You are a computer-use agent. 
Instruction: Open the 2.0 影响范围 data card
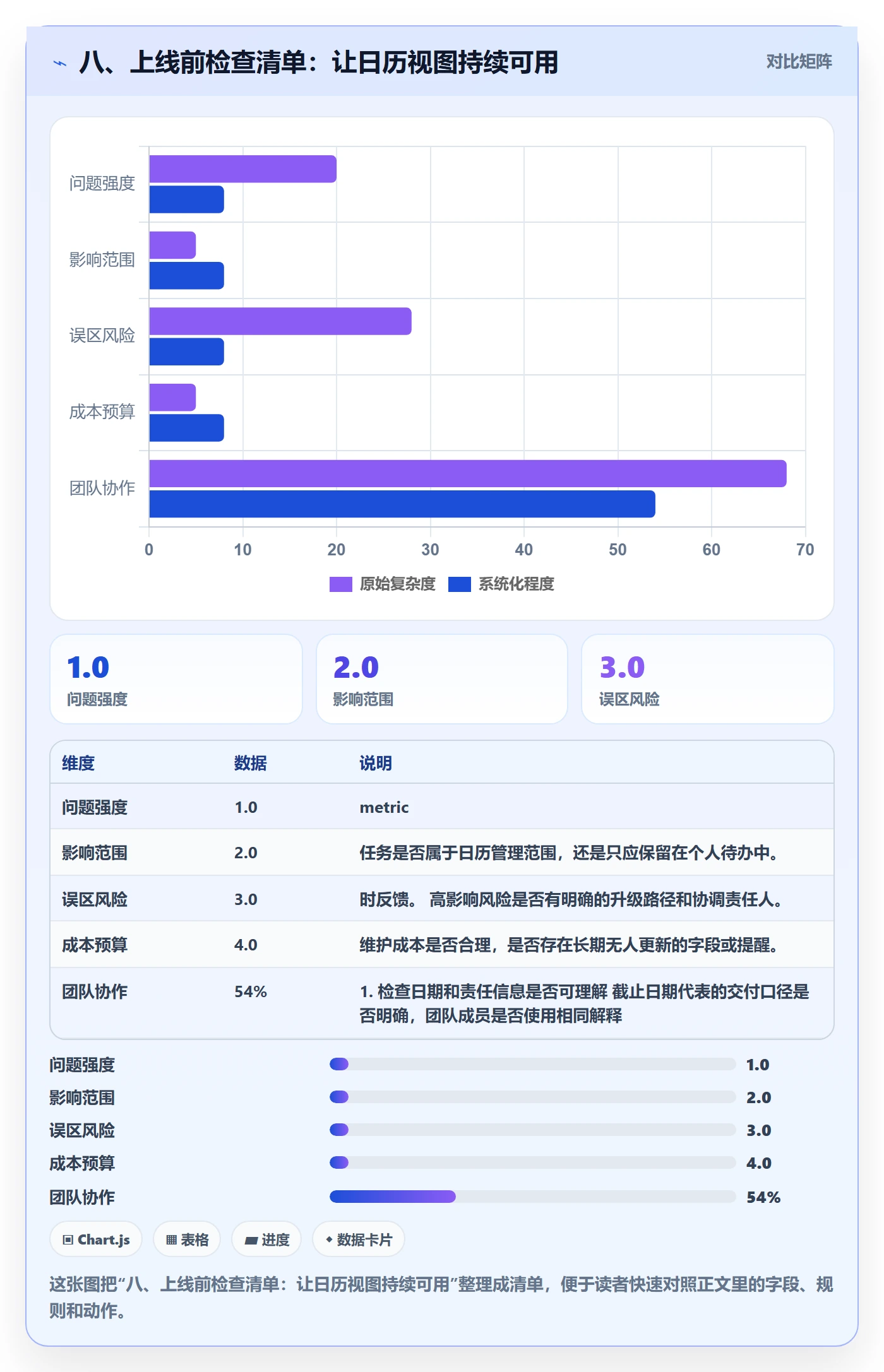point(442,679)
